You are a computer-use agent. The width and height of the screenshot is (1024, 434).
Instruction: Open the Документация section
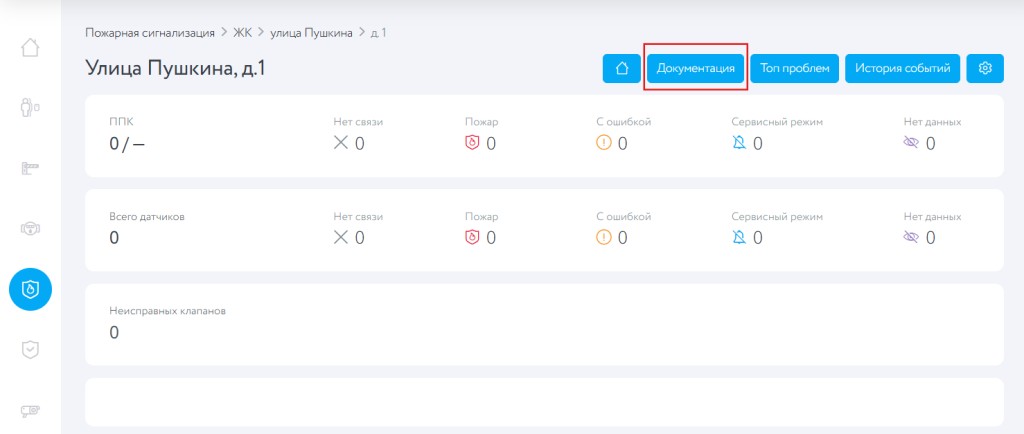click(x=696, y=68)
